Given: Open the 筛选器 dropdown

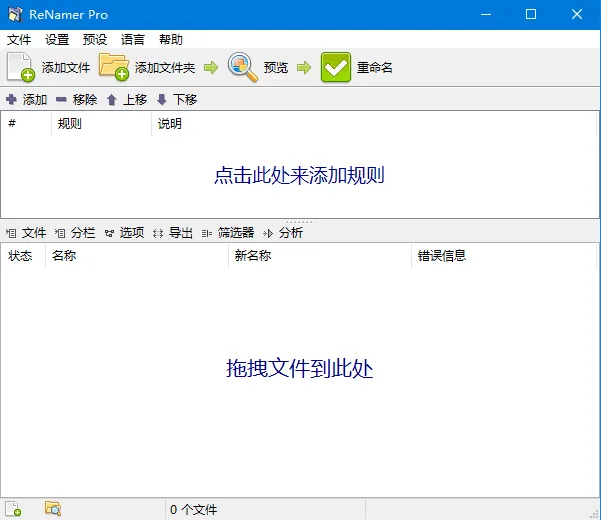Looking at the screenshot, I should 228,233.
